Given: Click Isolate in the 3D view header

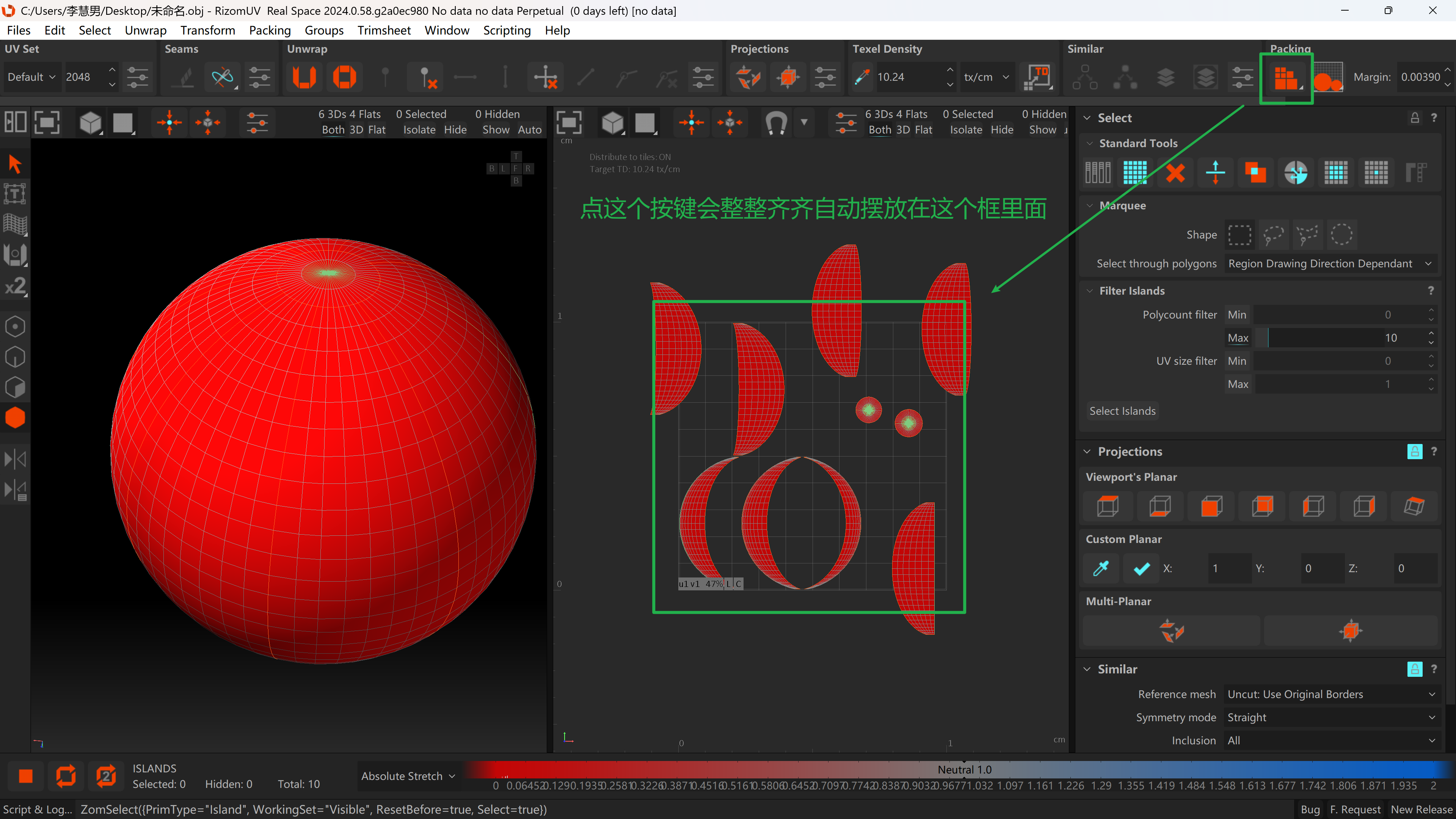Looking at the screenshot, I should point(419,130).
